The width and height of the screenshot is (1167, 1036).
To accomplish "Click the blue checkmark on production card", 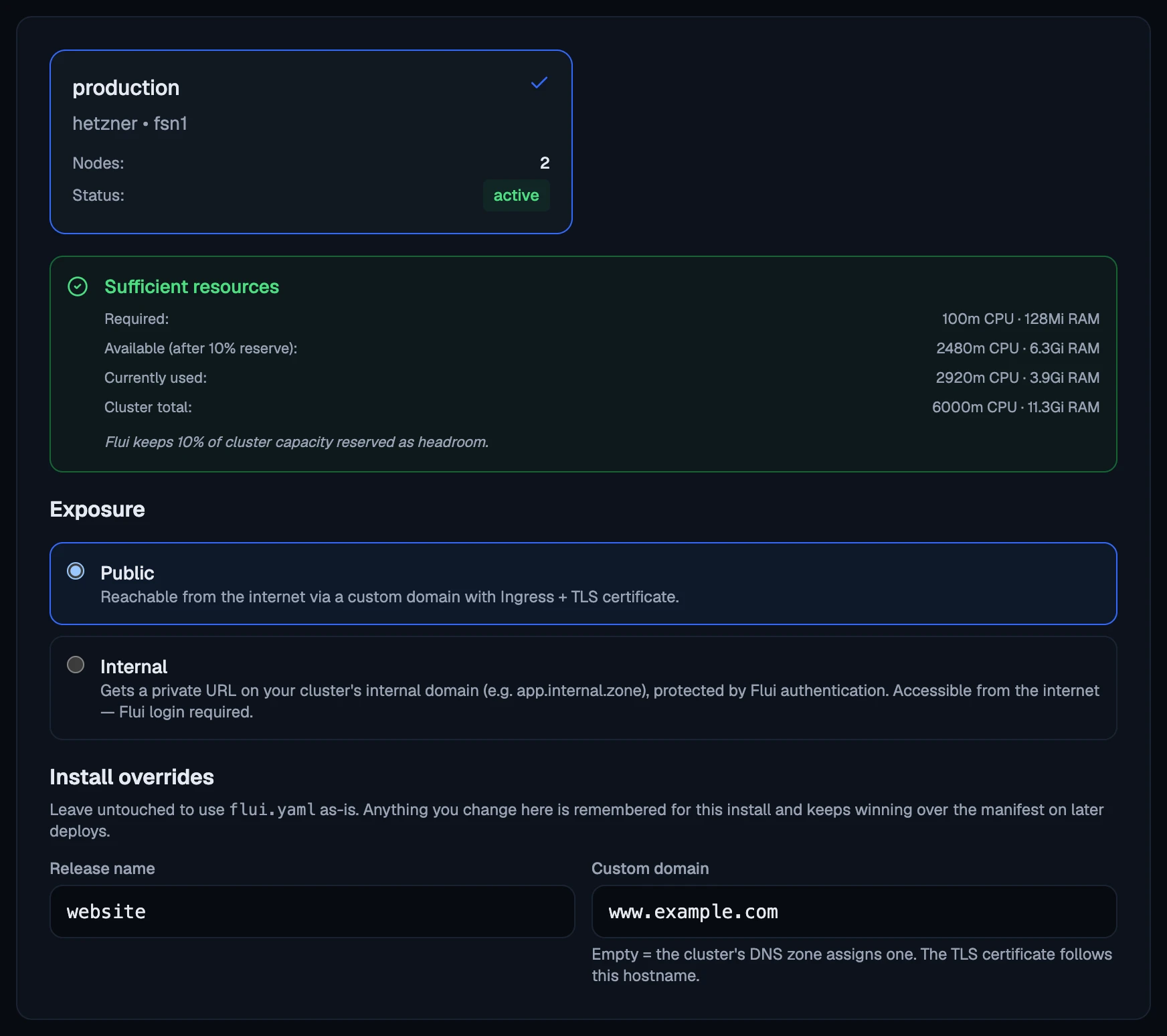I will coord(539,83).
